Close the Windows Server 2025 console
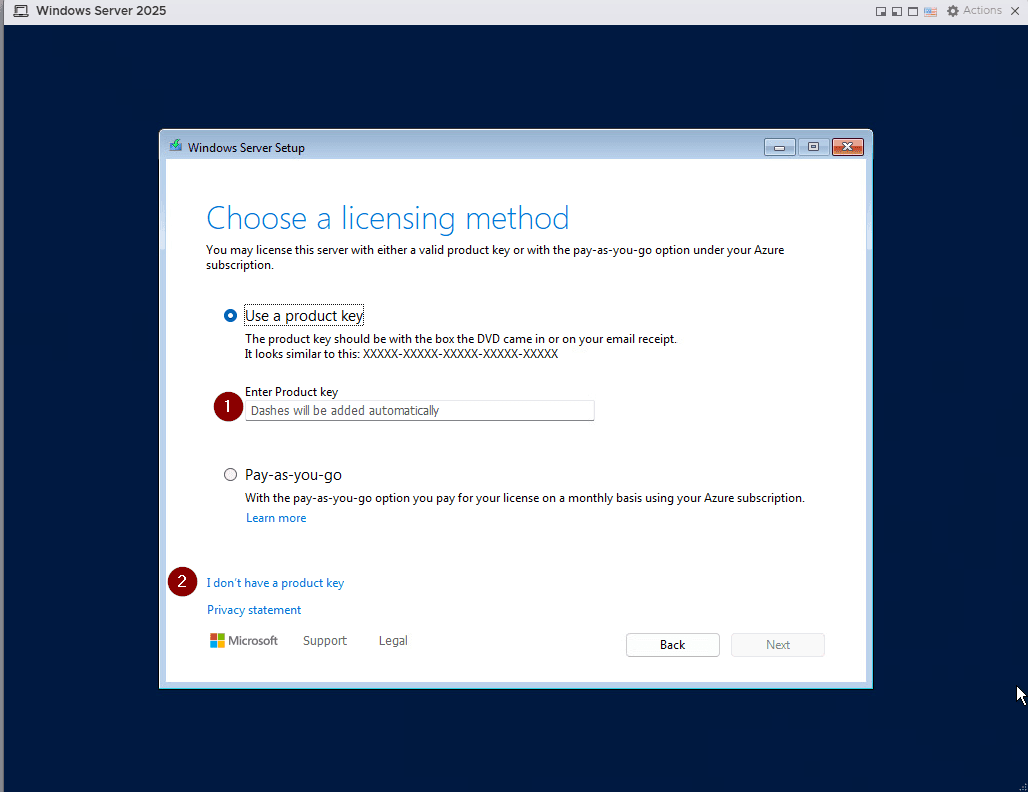The image size is (1028, 792). (x=1014, y=11)
